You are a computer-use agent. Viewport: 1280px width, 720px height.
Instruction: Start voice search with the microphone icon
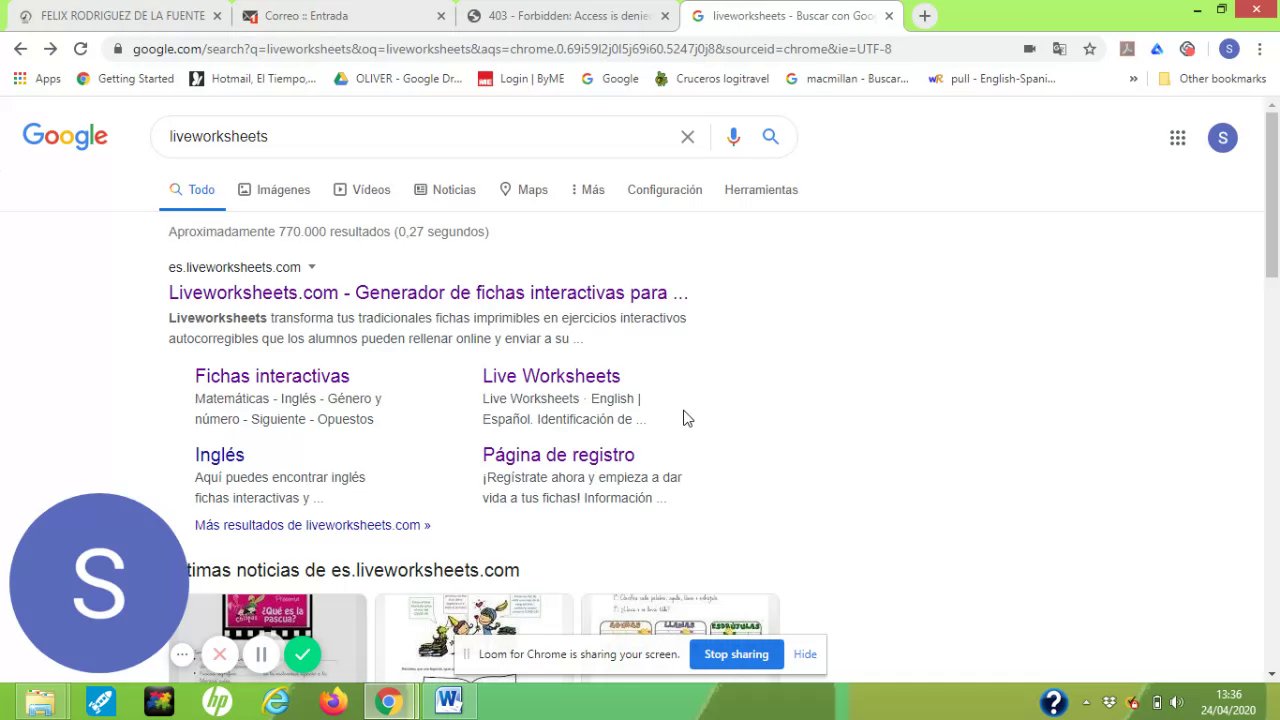click(733, 137)
